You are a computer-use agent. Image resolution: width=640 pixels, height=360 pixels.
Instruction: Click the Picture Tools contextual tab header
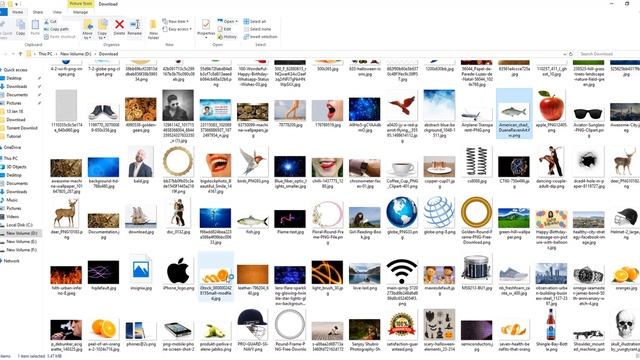click(x=81, y=4)
